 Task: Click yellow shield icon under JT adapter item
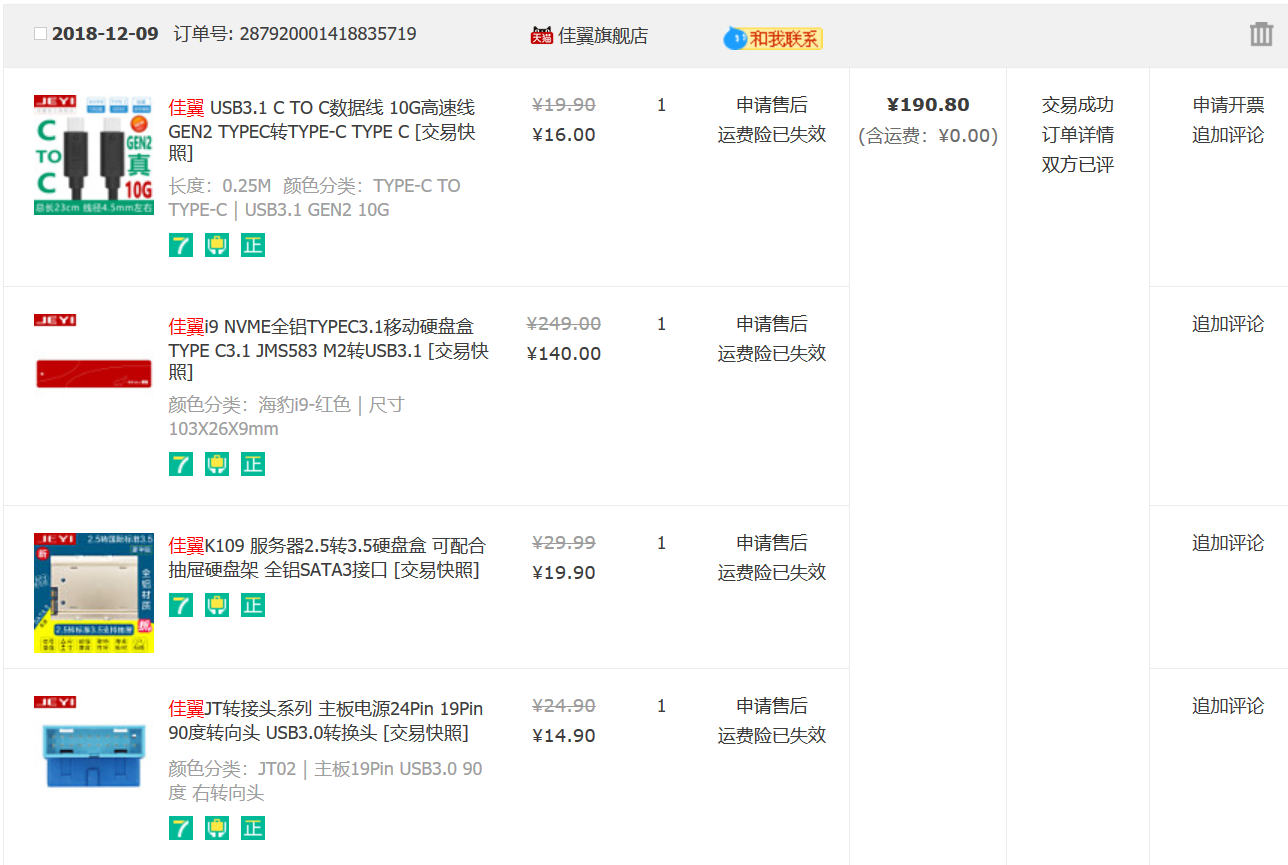click(x=217, y=828)
